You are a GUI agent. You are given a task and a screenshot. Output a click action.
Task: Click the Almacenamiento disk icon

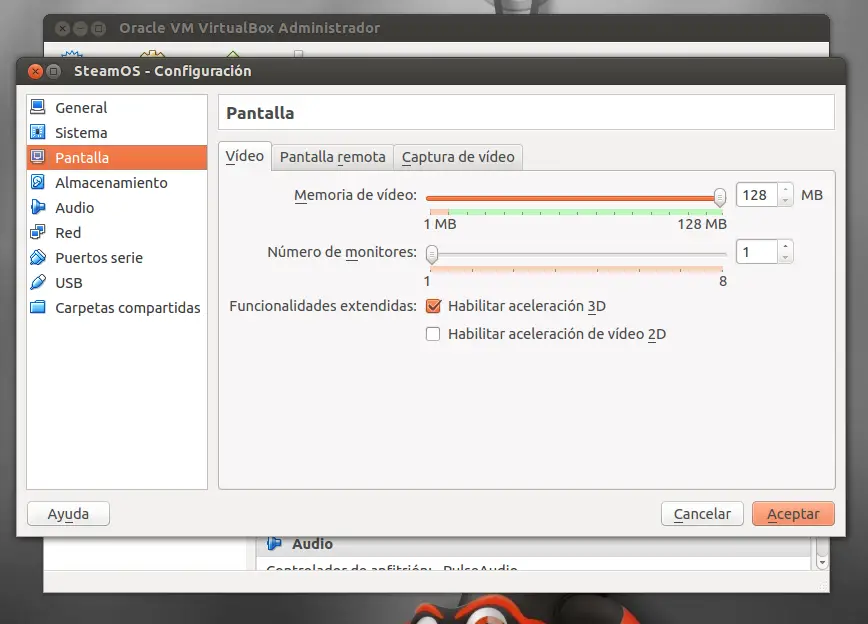pyautogui.click(x=38, y=182)
